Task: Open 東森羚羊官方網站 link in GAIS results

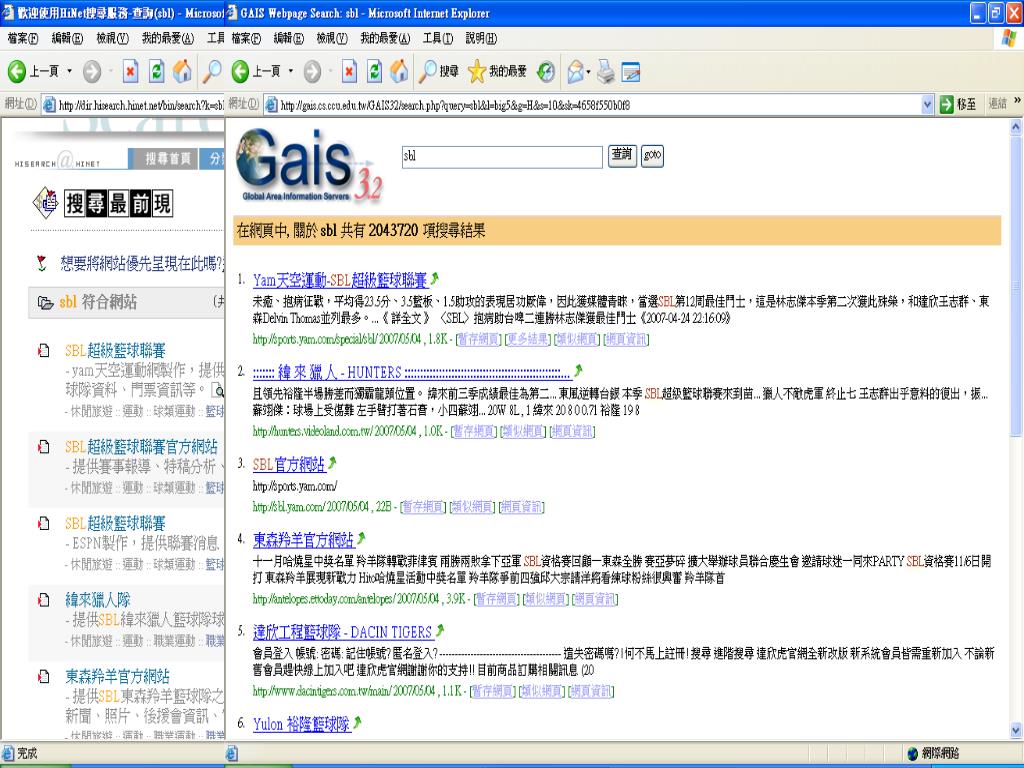Action: click(x=303, y=540)
